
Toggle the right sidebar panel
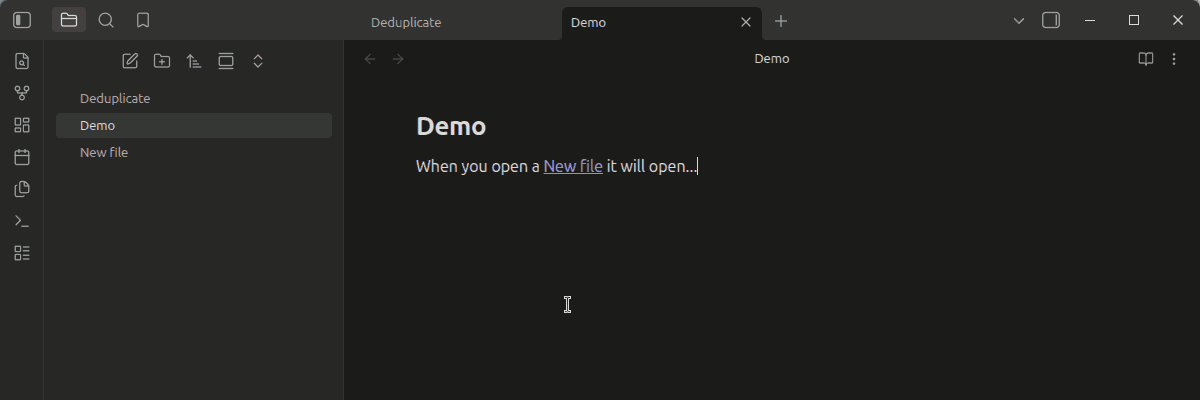click(x=1051, y=20)
